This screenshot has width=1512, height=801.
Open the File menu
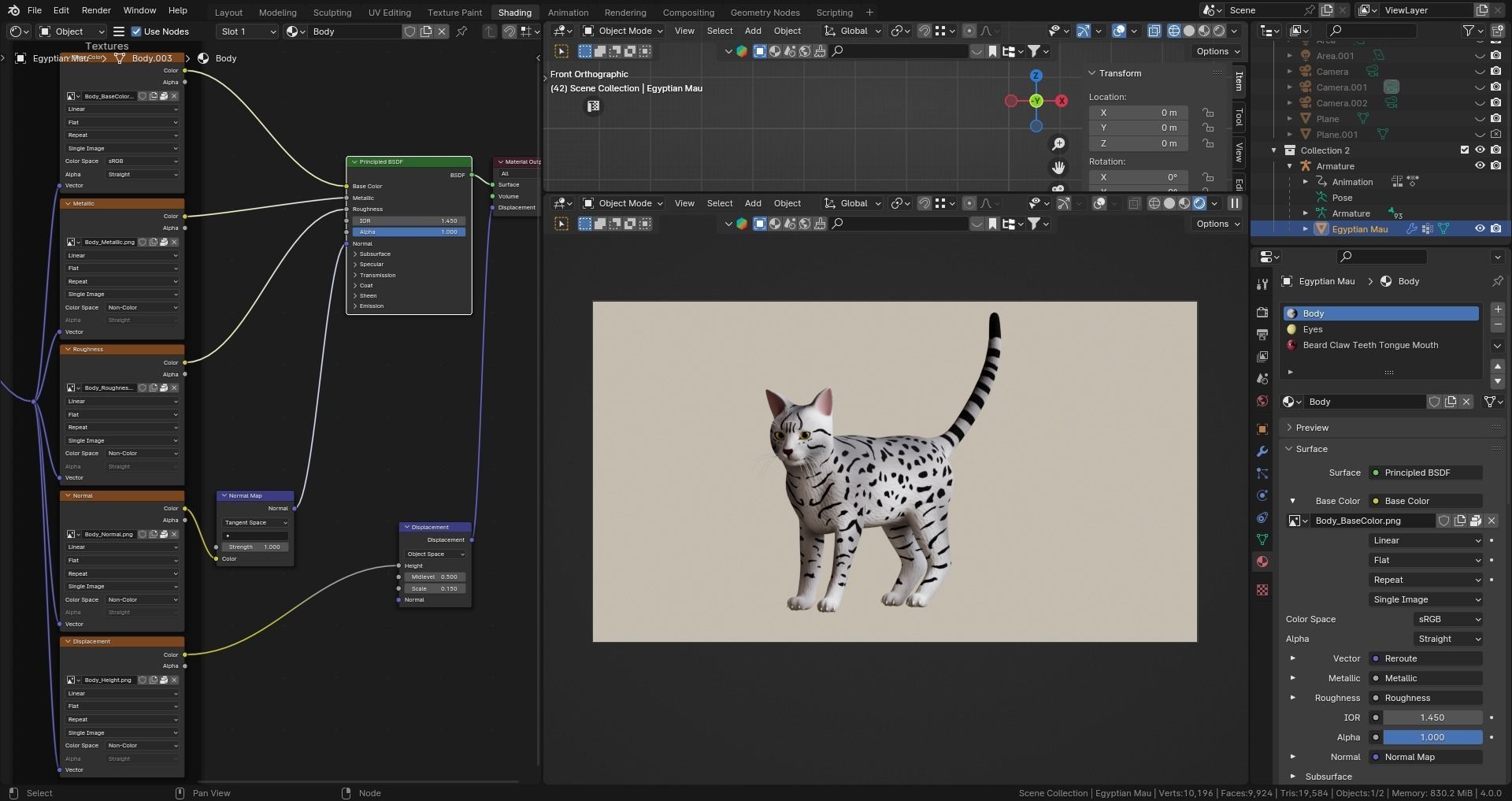point(34,10)
